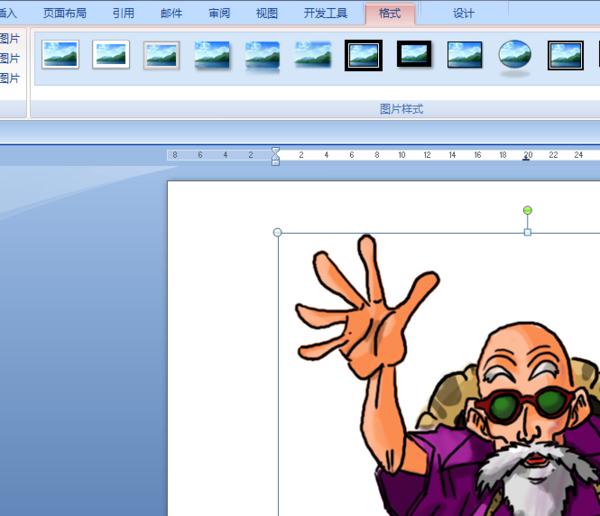Image resolution: width=600 pixels, height=516 pixels.
Task: Click the 图片样式 group label
Action: click(401, 109)
